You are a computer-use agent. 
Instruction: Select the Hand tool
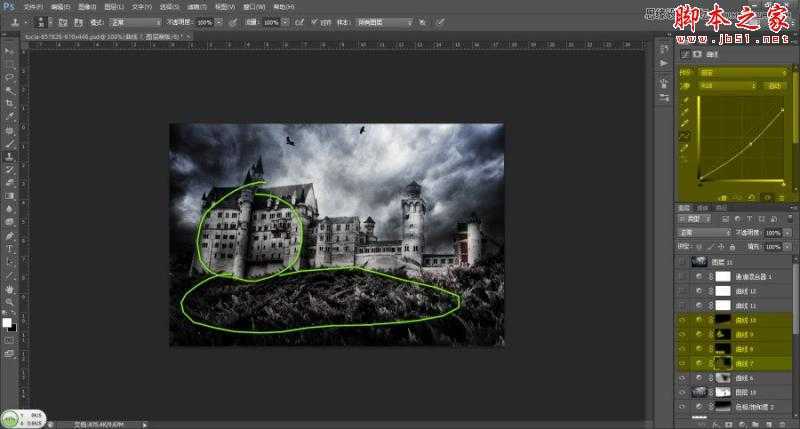9,289
